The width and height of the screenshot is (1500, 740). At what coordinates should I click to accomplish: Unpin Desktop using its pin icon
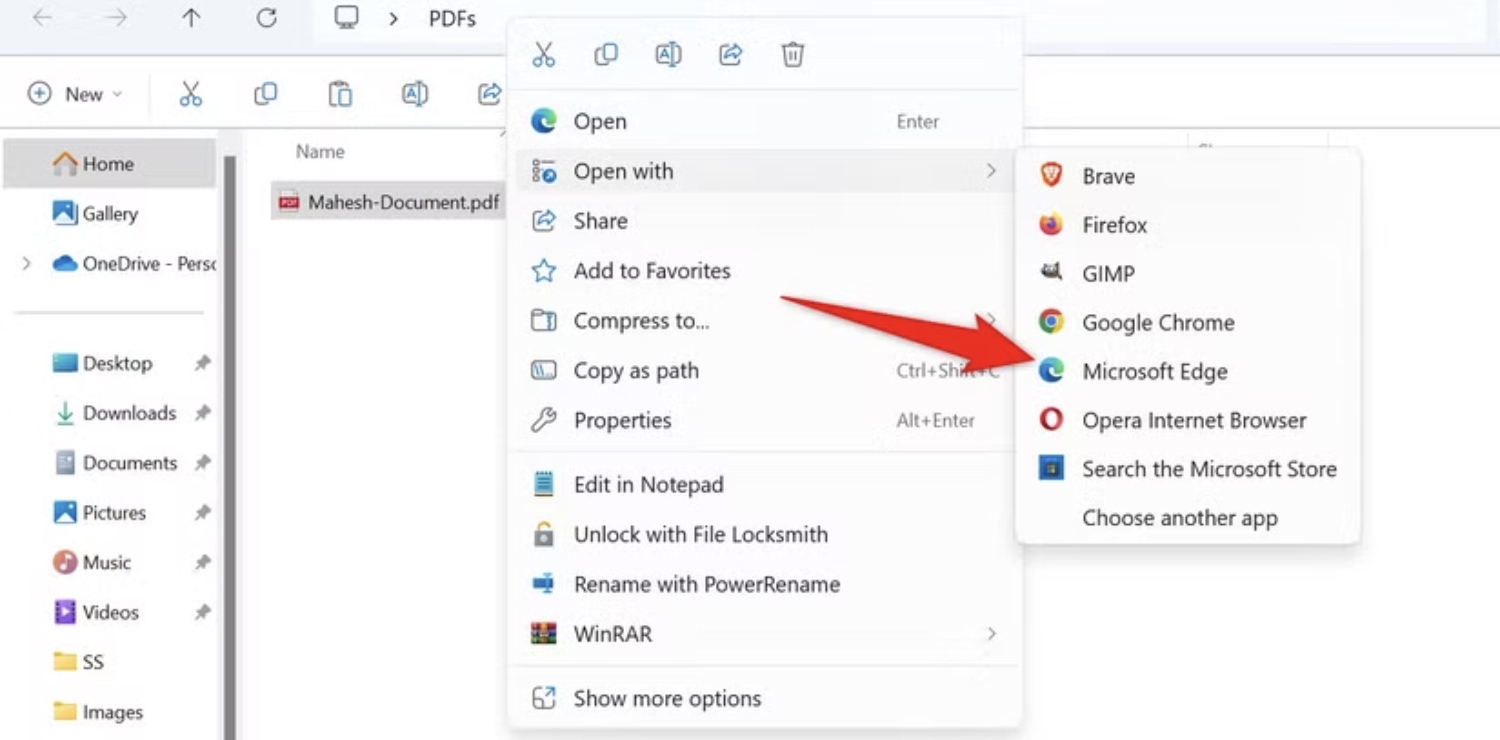point(202,364)
